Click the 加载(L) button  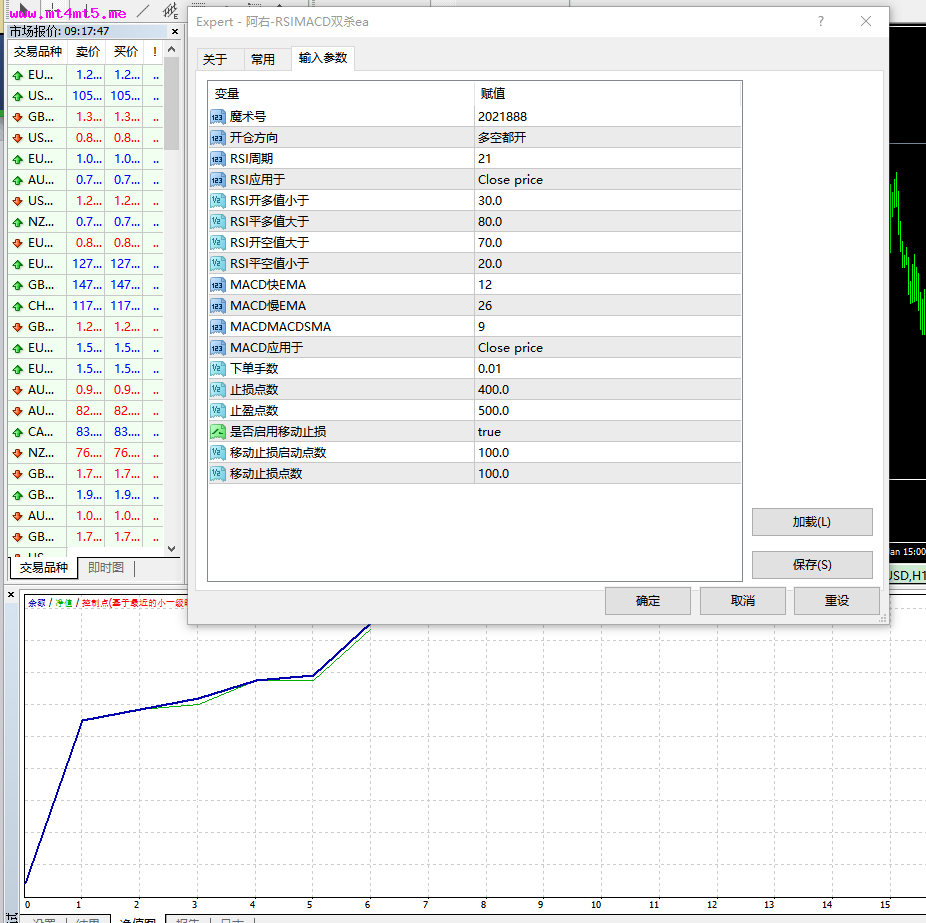812,522
